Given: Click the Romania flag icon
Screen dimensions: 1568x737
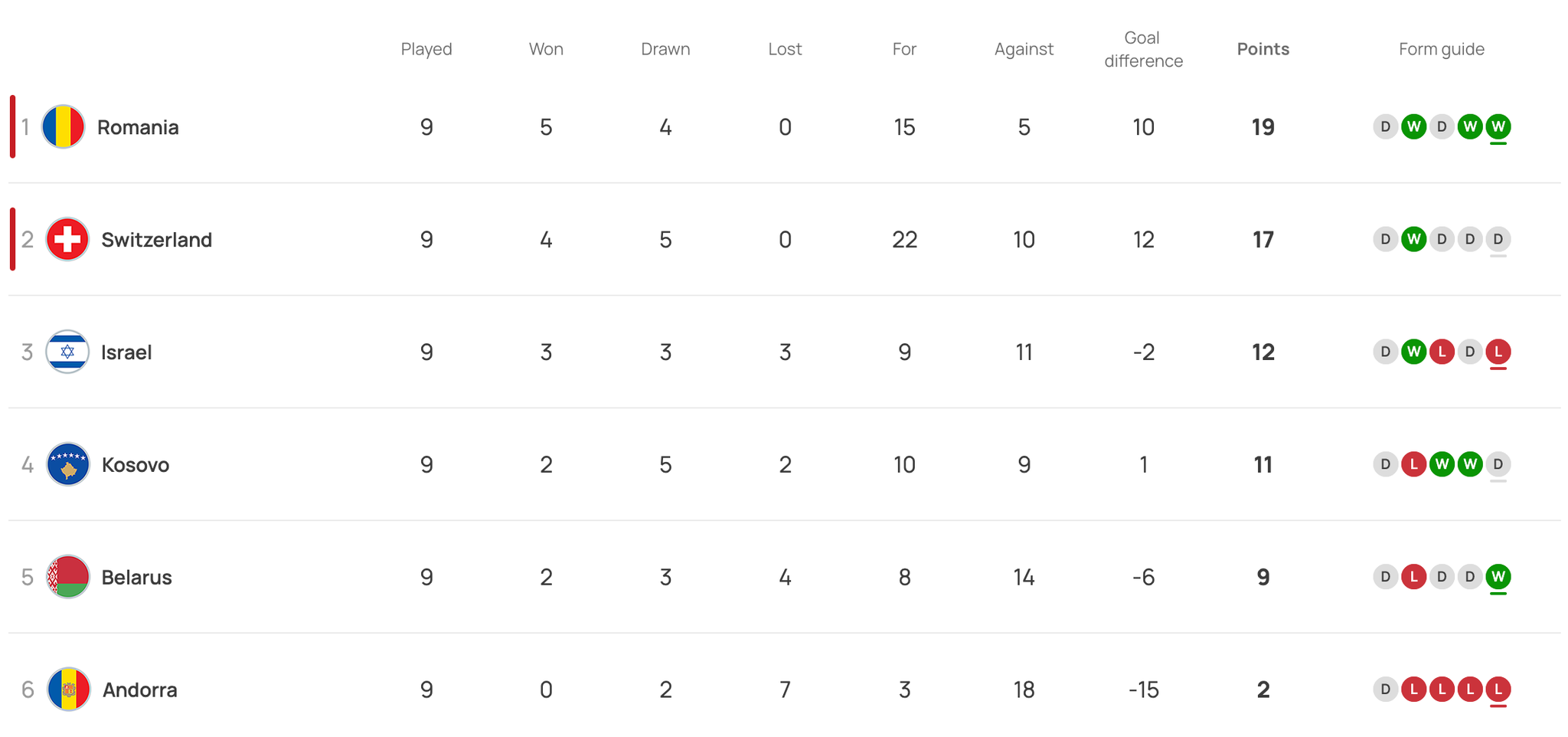Looking at the screenshot, I should tap(63, 126).
